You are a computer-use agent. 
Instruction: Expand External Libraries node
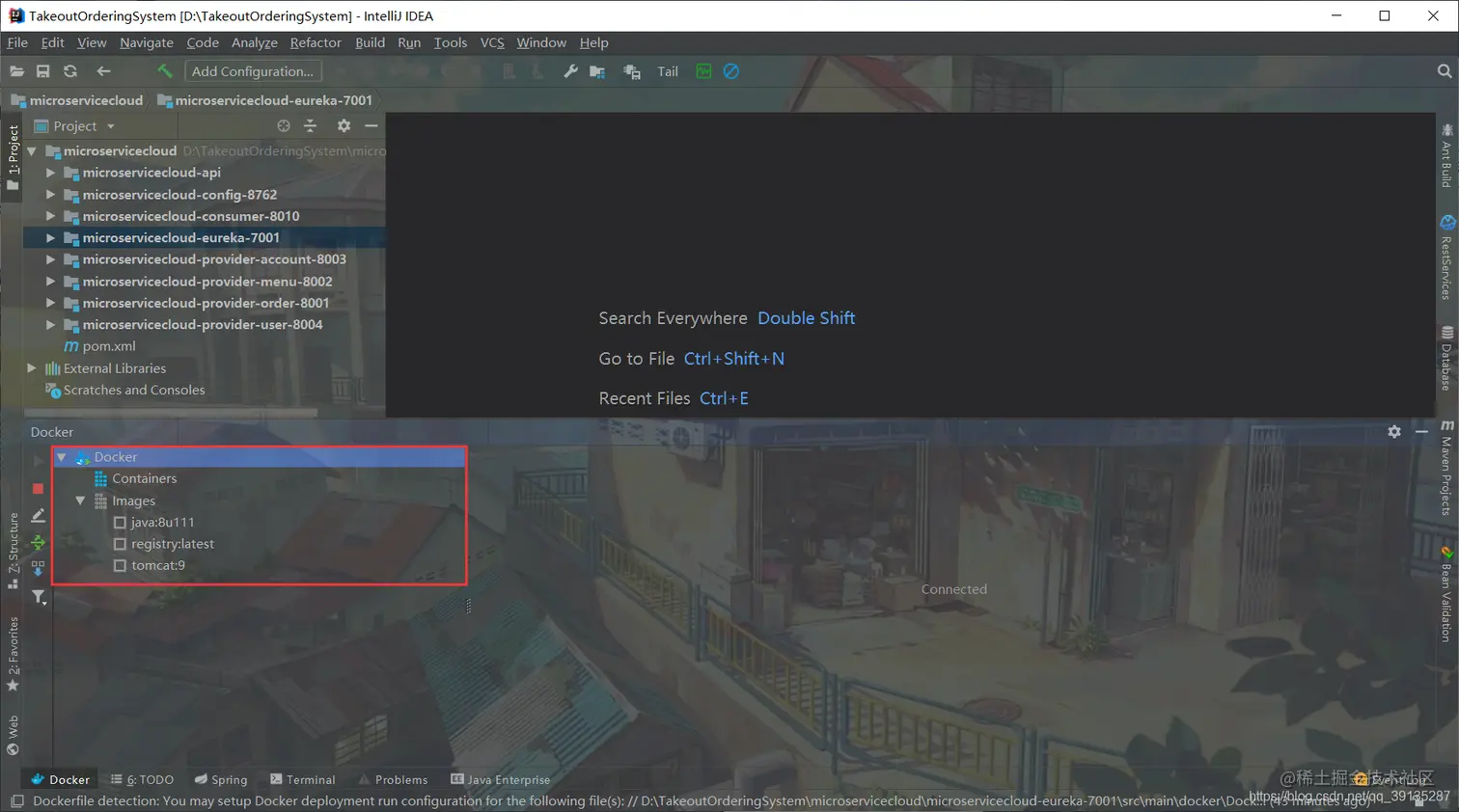32,368
